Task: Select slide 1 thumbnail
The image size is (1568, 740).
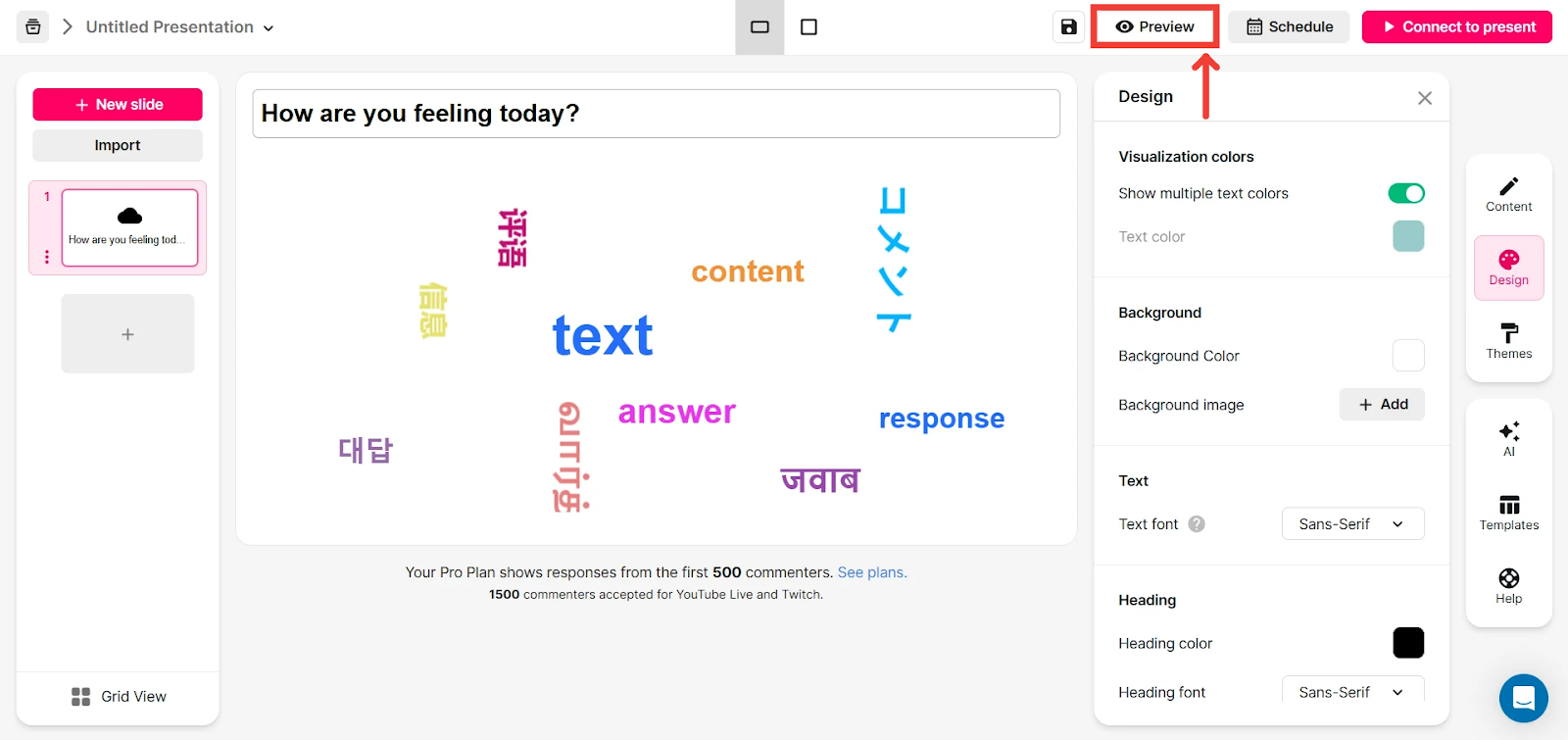Action: coord(129,227)
